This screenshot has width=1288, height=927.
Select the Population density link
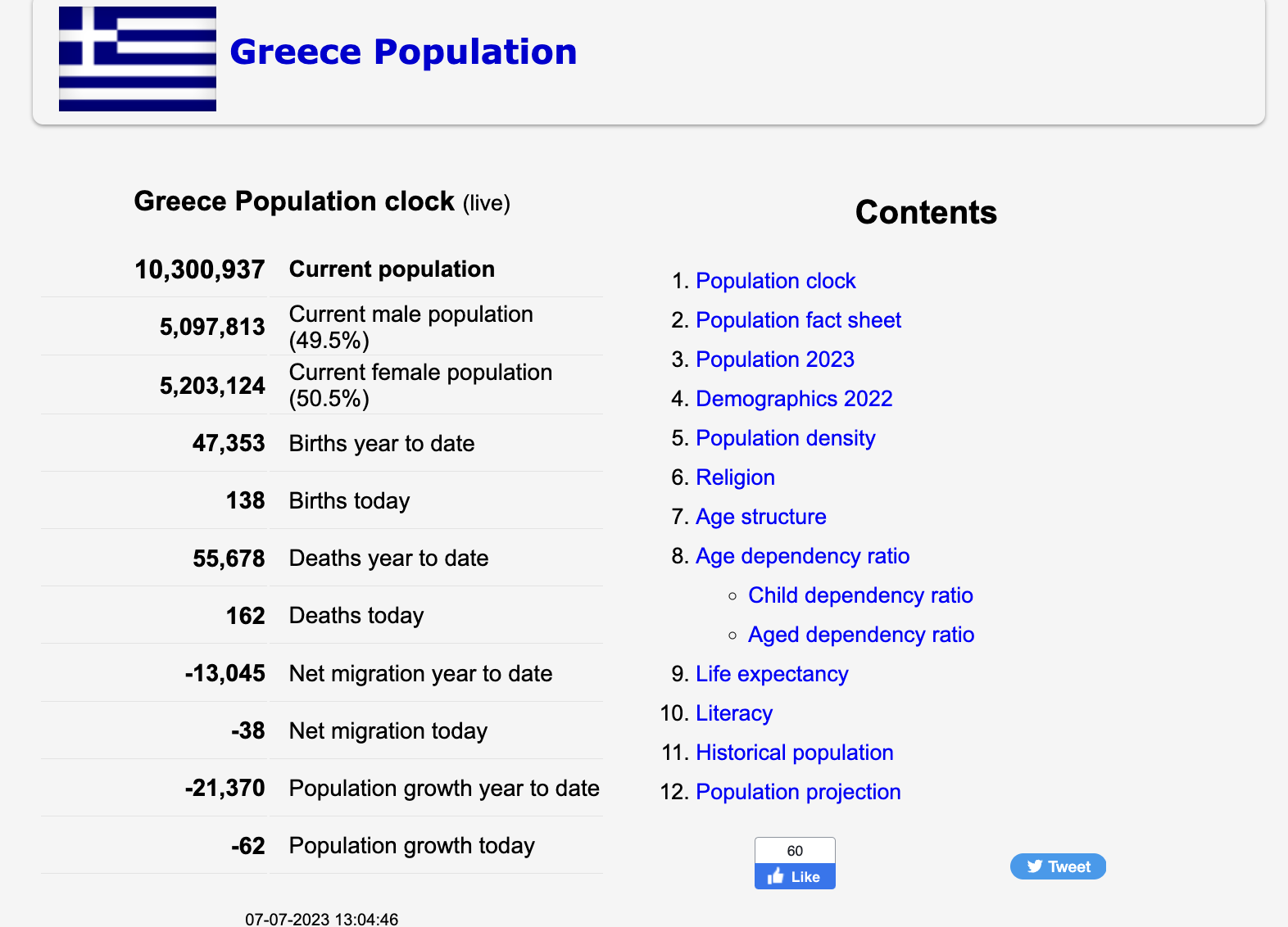(x=785, y=438)
